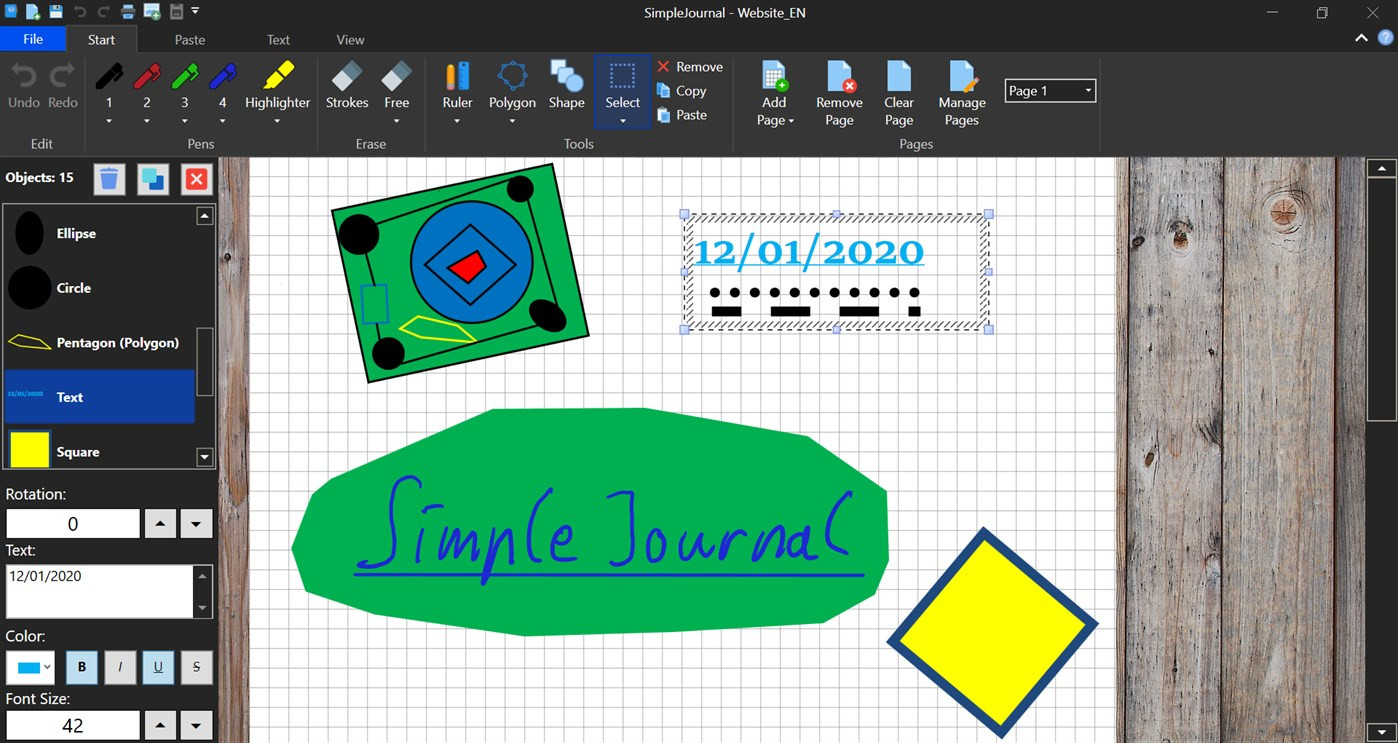Screen dimensions: 1398x743
Task: Switch to the Paste ribbon tab
Action: pos(190,39)
